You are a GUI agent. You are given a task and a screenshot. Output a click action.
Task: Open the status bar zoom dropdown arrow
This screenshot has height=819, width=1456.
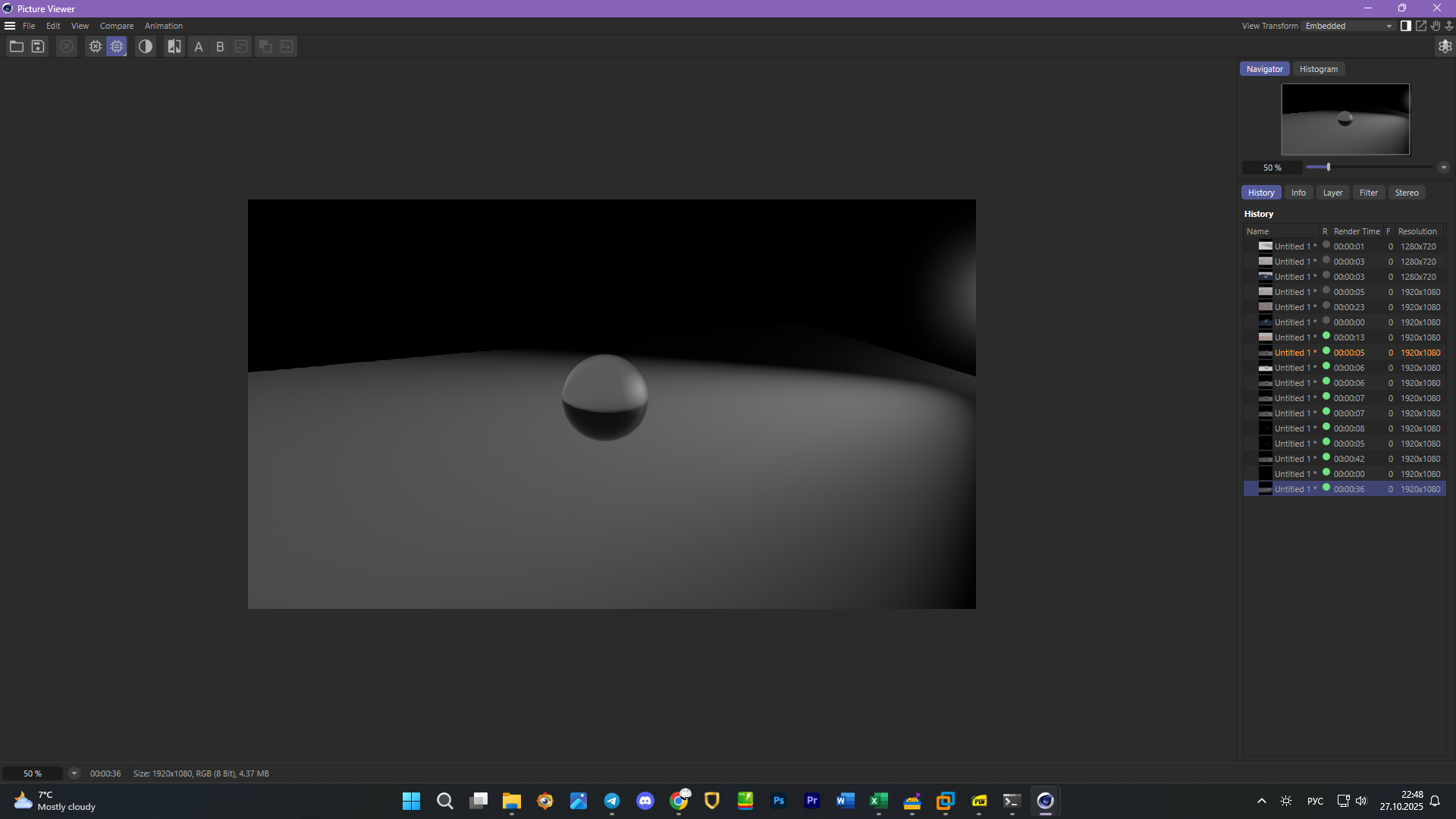pyautogui.click(x=74, y=773)
